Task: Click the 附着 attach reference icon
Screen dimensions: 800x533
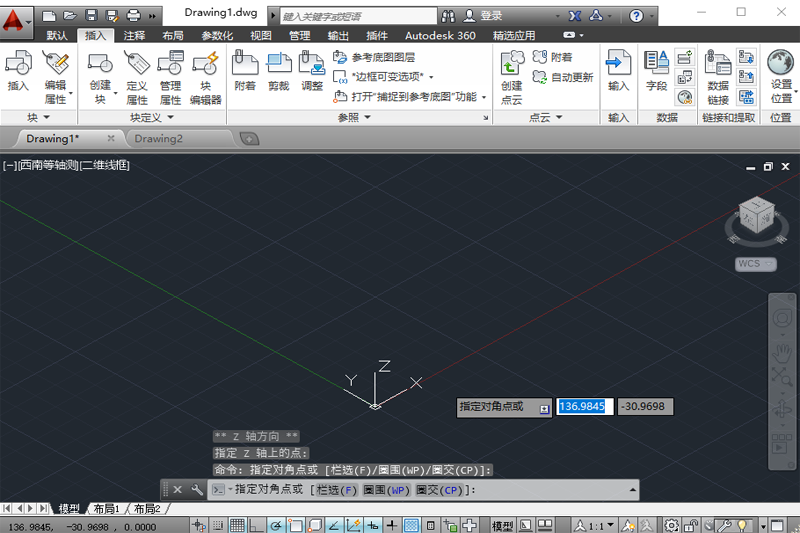Action: point(245,70)
